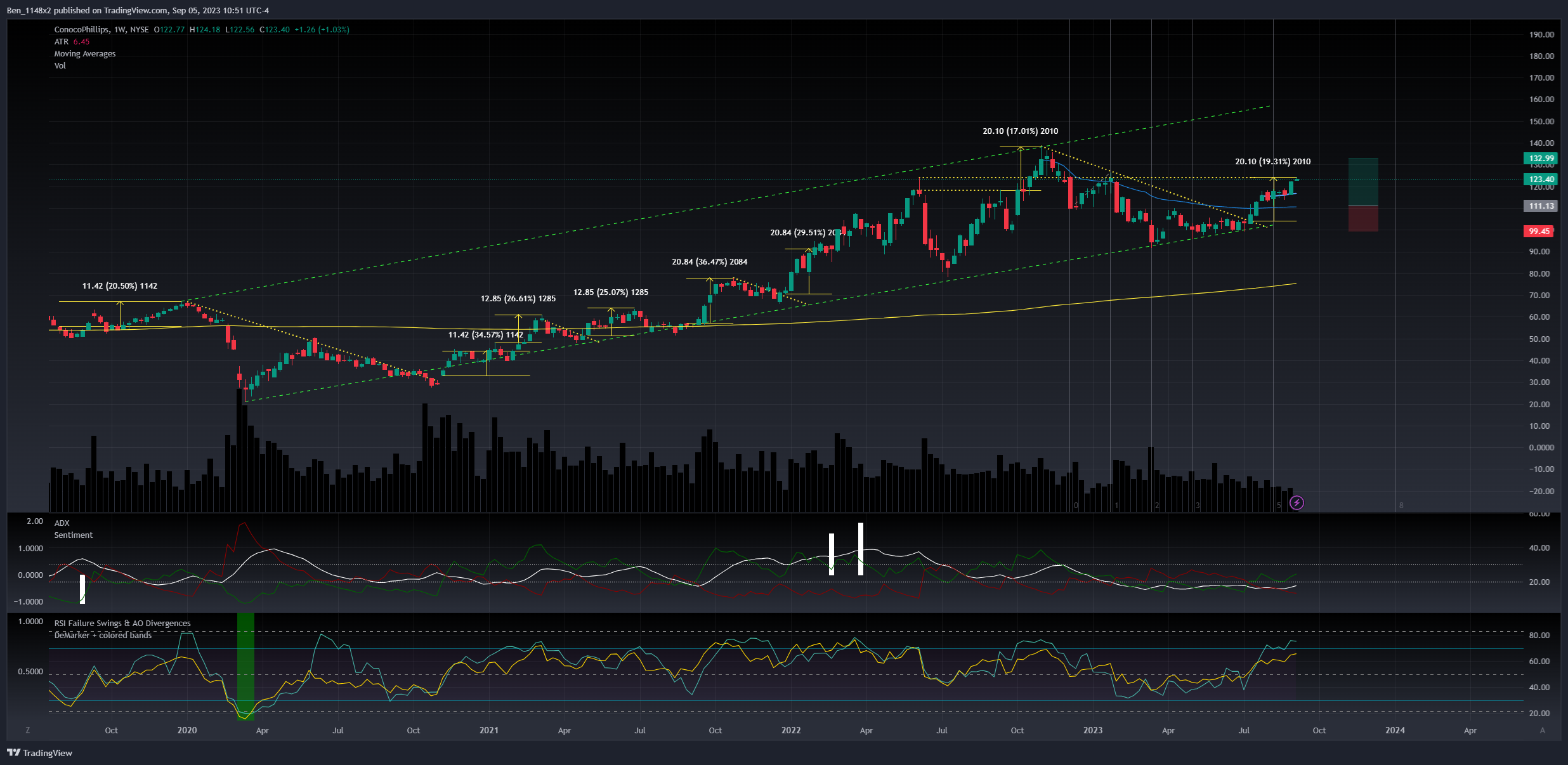Image resolution: width=1568 pixels, height=765 pixels.
Task: Click the 123.40 current price tag
Action: 1540,180
